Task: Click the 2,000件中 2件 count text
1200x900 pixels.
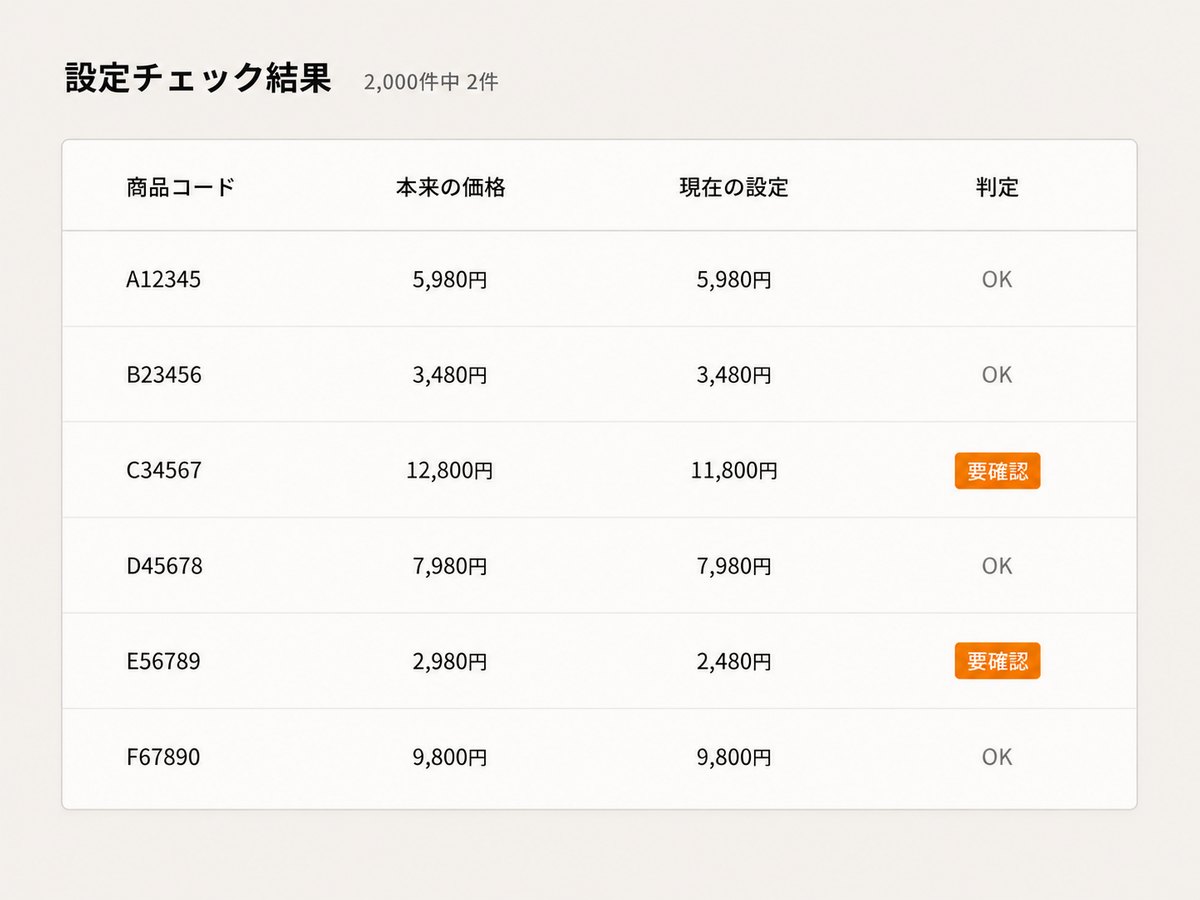Action: tap(431, 82)
